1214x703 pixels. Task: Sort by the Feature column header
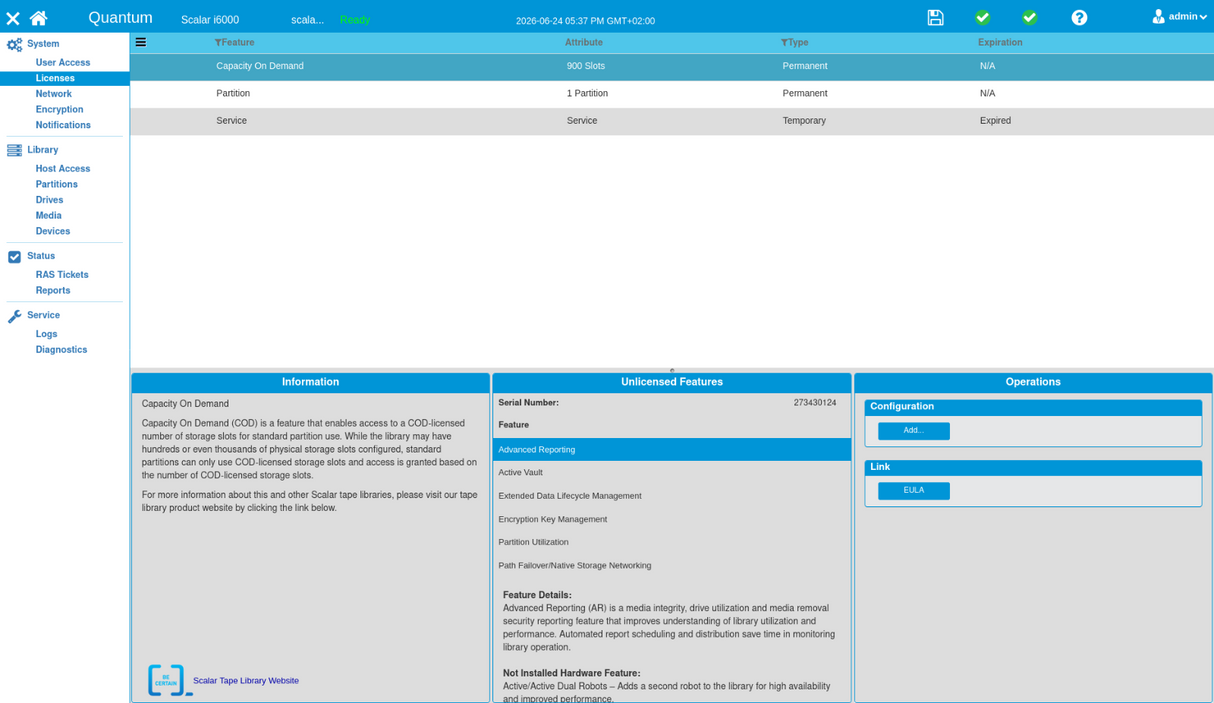coord(238,43)
